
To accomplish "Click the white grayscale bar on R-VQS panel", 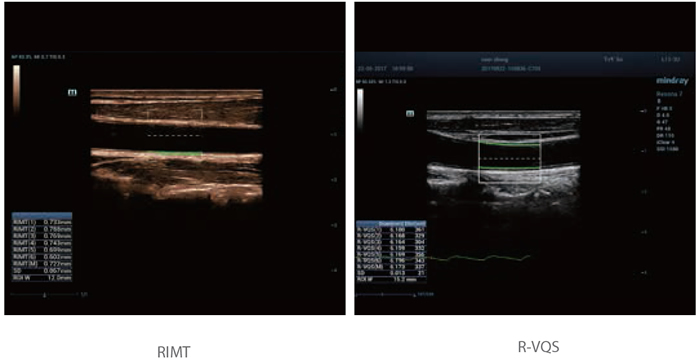I will click(360, 109).
